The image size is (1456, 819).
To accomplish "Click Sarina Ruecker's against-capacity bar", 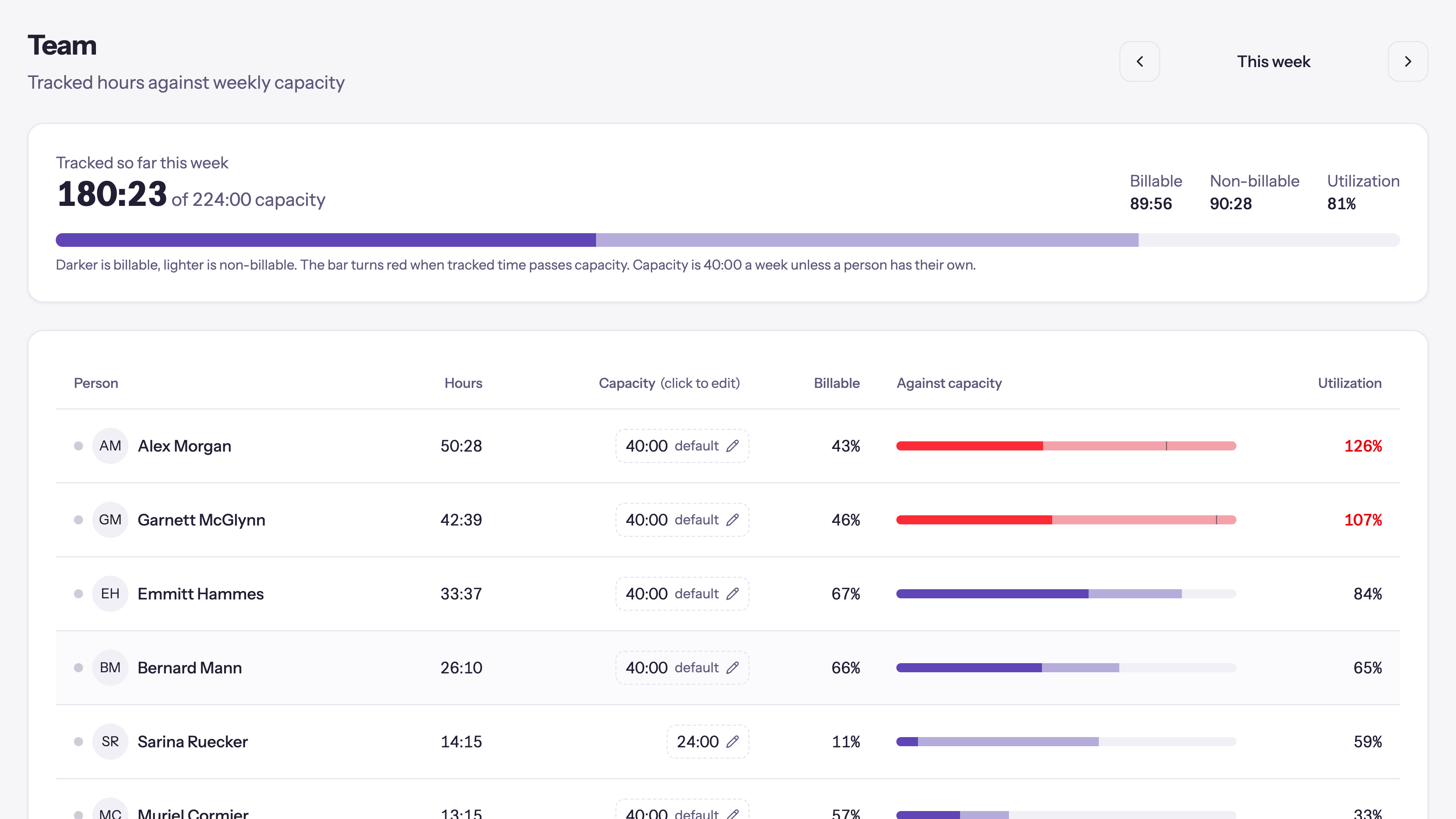I will [x=1066, y=742].
